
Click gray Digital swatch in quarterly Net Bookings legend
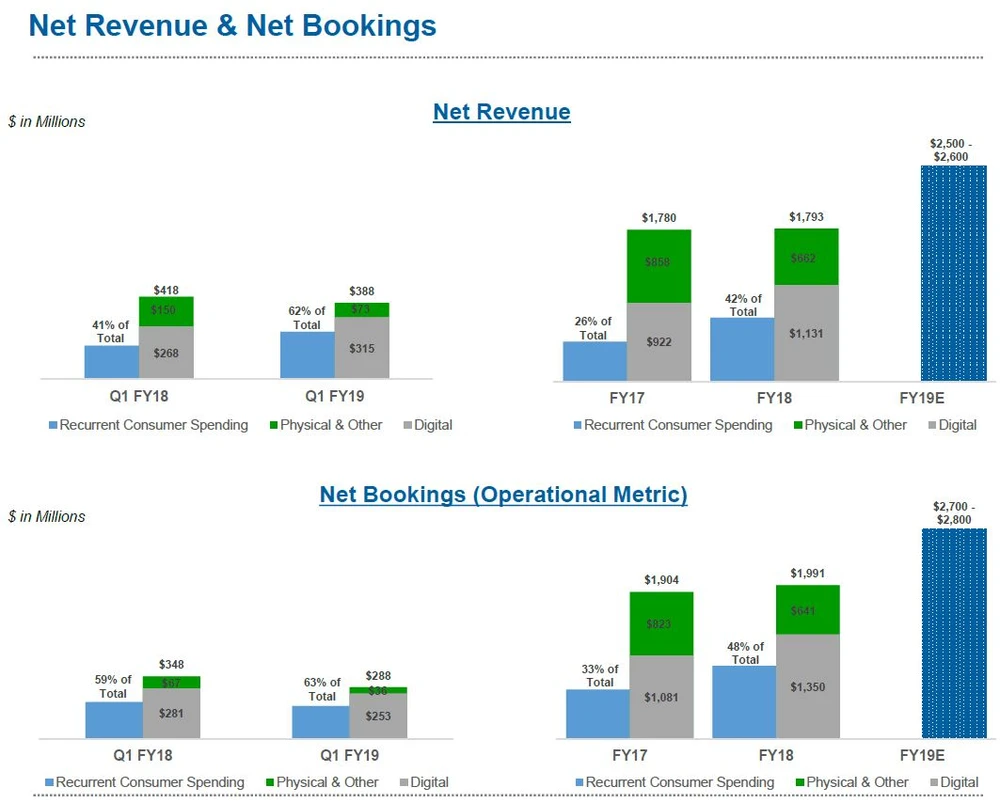404,783
